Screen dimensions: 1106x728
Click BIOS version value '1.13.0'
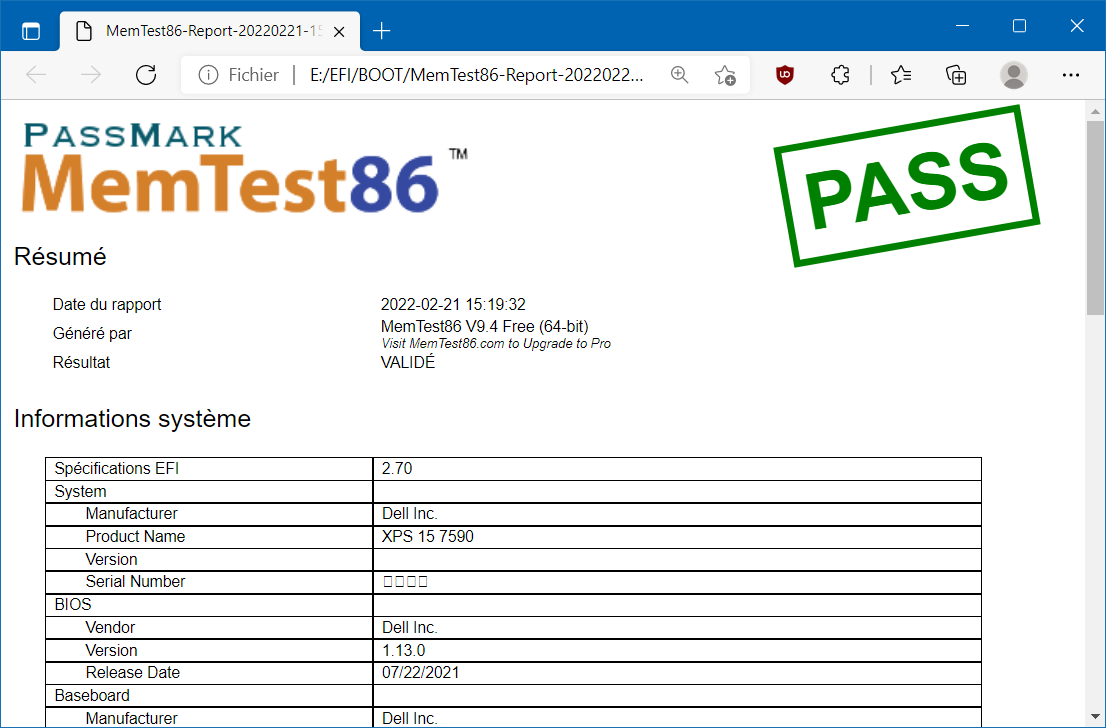coord(403,650)
